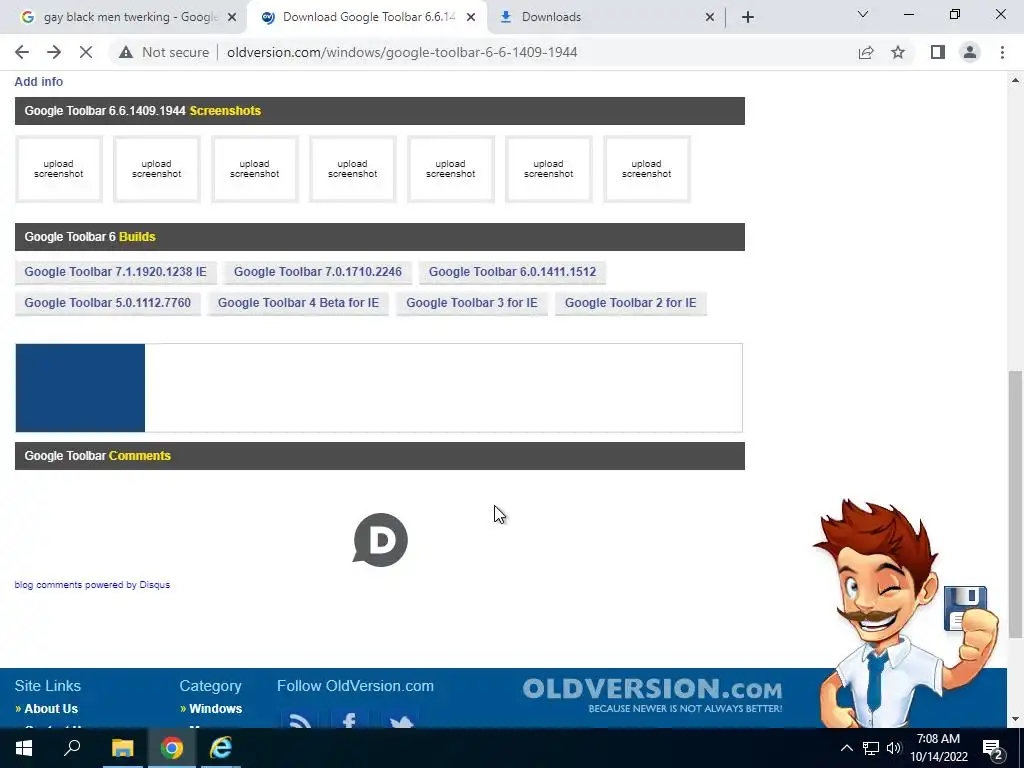Click the address bar URL

tap(402, 52)
